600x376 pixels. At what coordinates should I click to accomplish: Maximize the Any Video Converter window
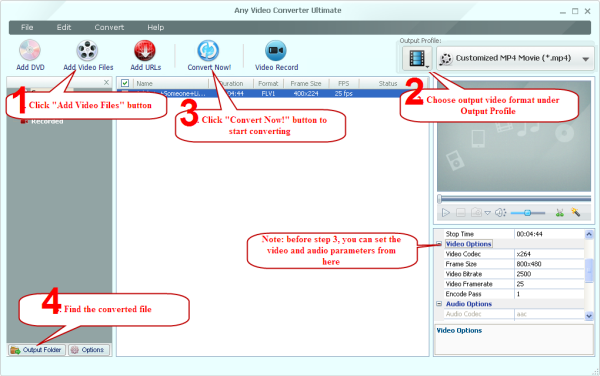click(x=575, y=11)
